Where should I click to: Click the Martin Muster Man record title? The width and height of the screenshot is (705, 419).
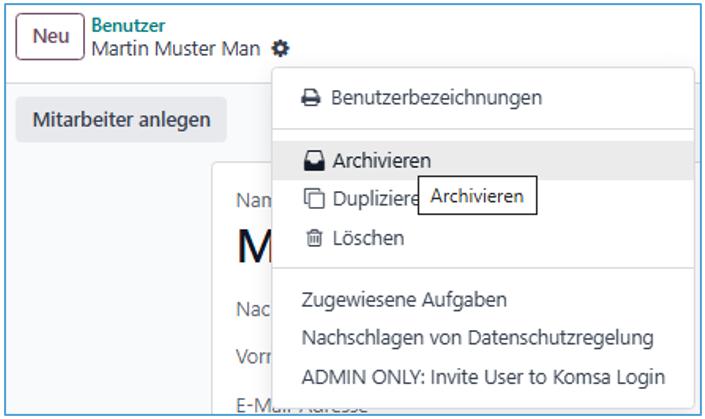[x=175, y=48]
